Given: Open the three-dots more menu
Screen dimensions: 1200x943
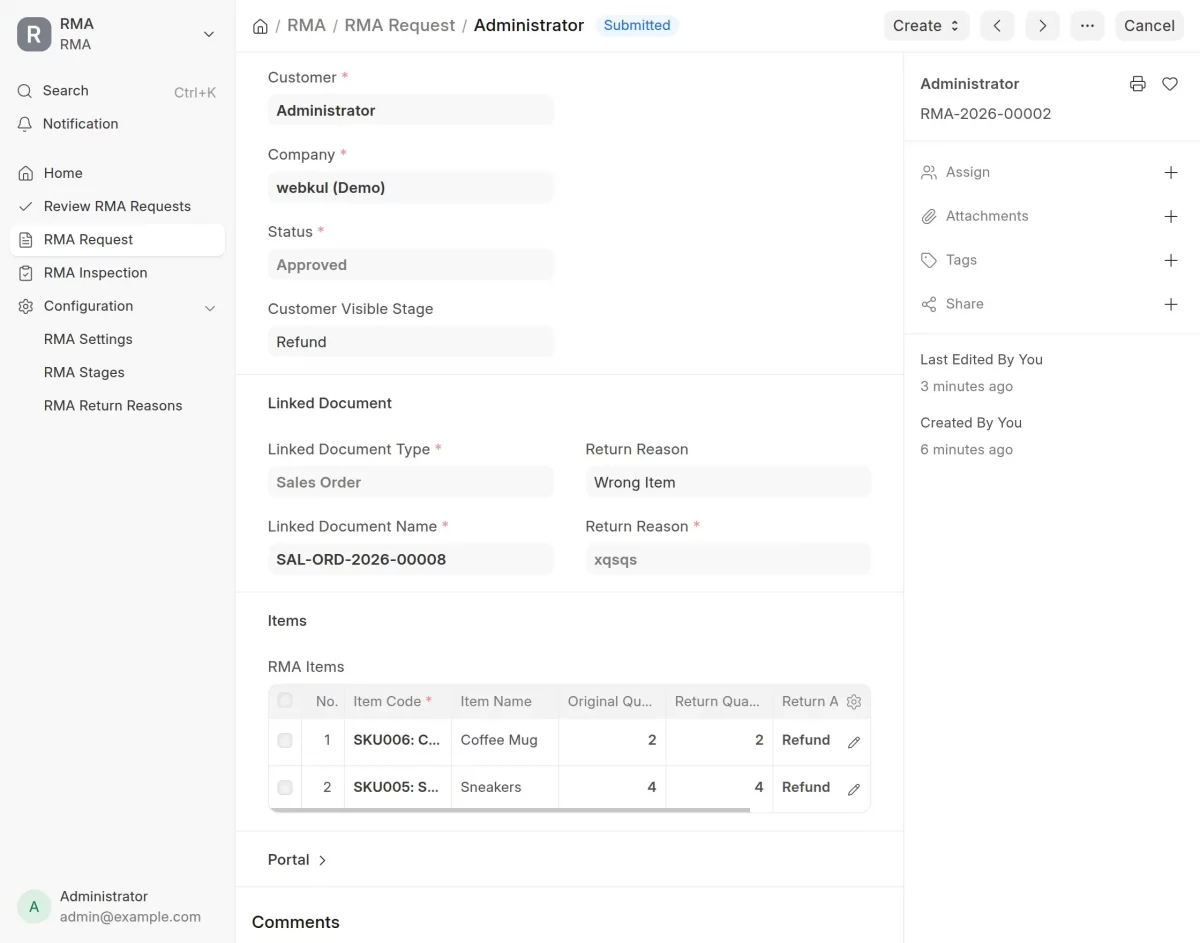Looking at the screenshot, I should click(1087, 26).
